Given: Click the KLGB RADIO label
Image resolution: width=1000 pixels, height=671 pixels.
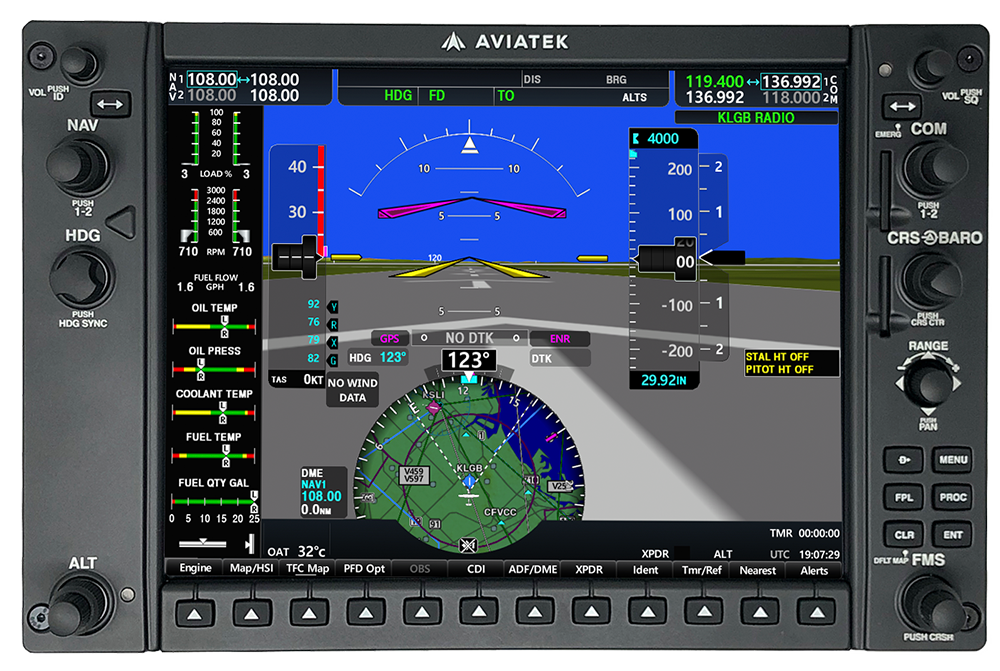Looking at the screenshot, I should 756,117.
